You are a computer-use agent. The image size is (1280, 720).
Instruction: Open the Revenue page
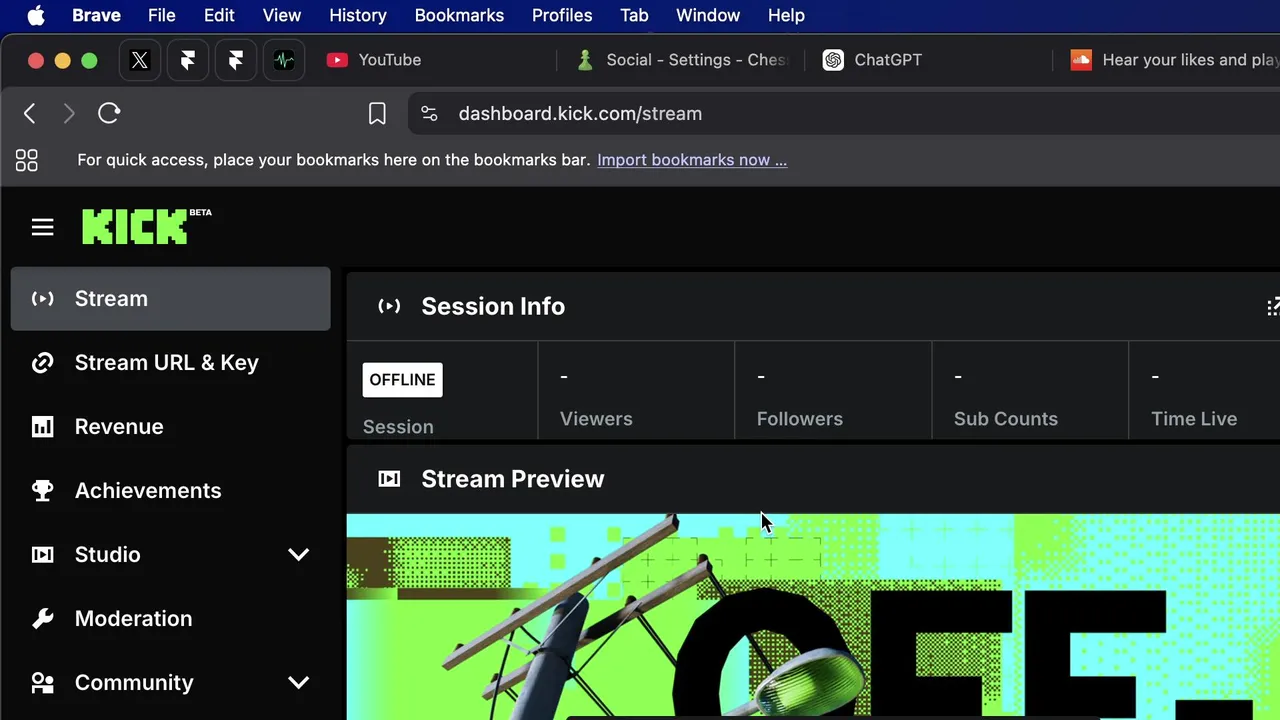(x=170, y=426)
